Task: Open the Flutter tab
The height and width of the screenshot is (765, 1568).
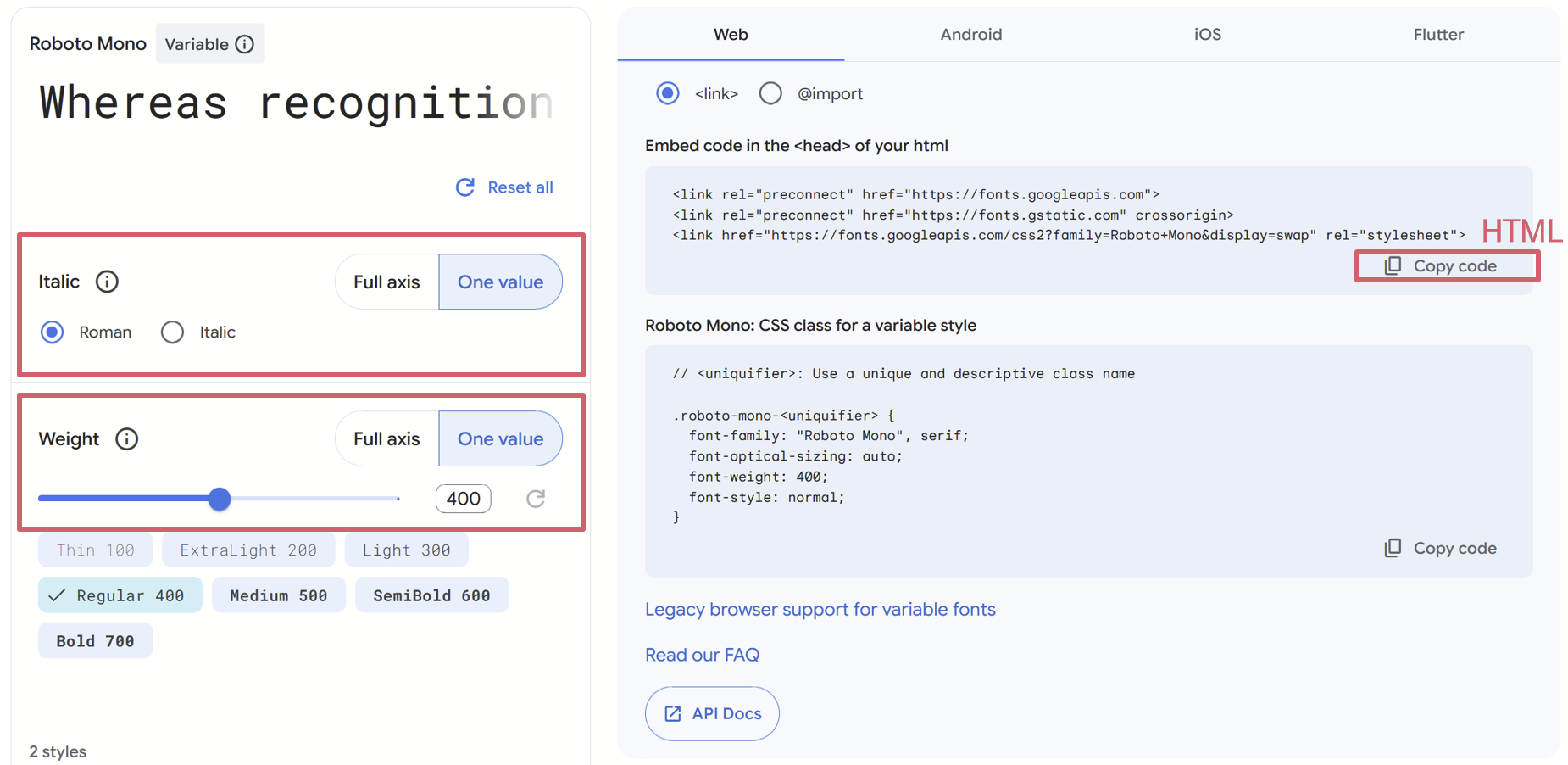Action: [1438, 35]
